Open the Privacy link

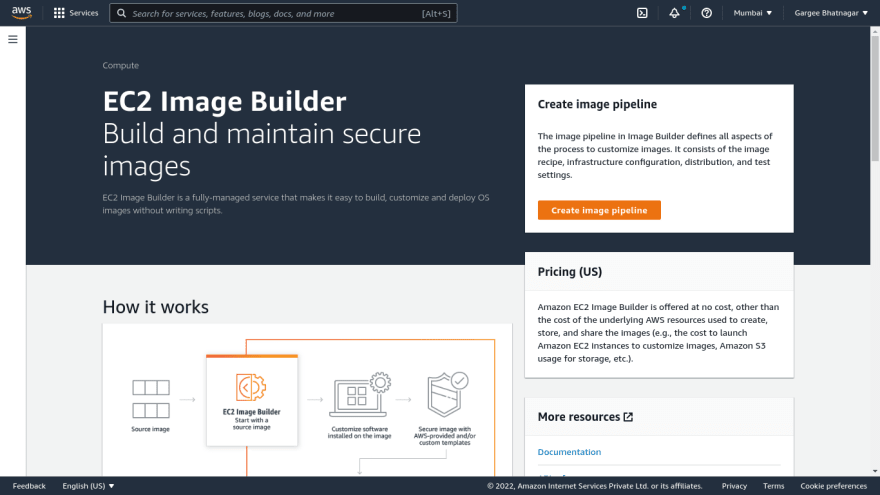tap(734, 486)
